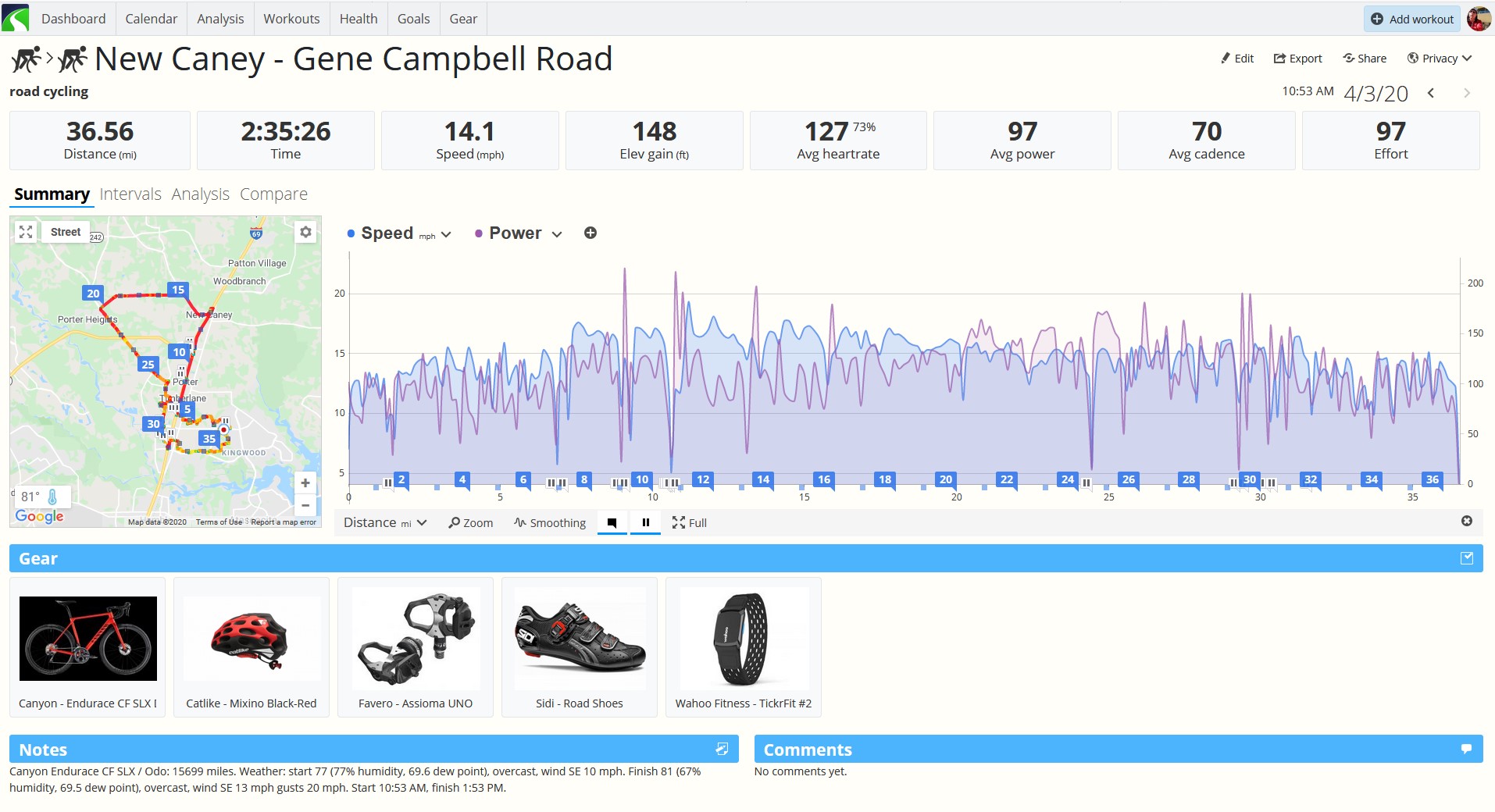Toggle lap markers display on chart
The height and width of the screenshot is (812, 1495).
612,522
